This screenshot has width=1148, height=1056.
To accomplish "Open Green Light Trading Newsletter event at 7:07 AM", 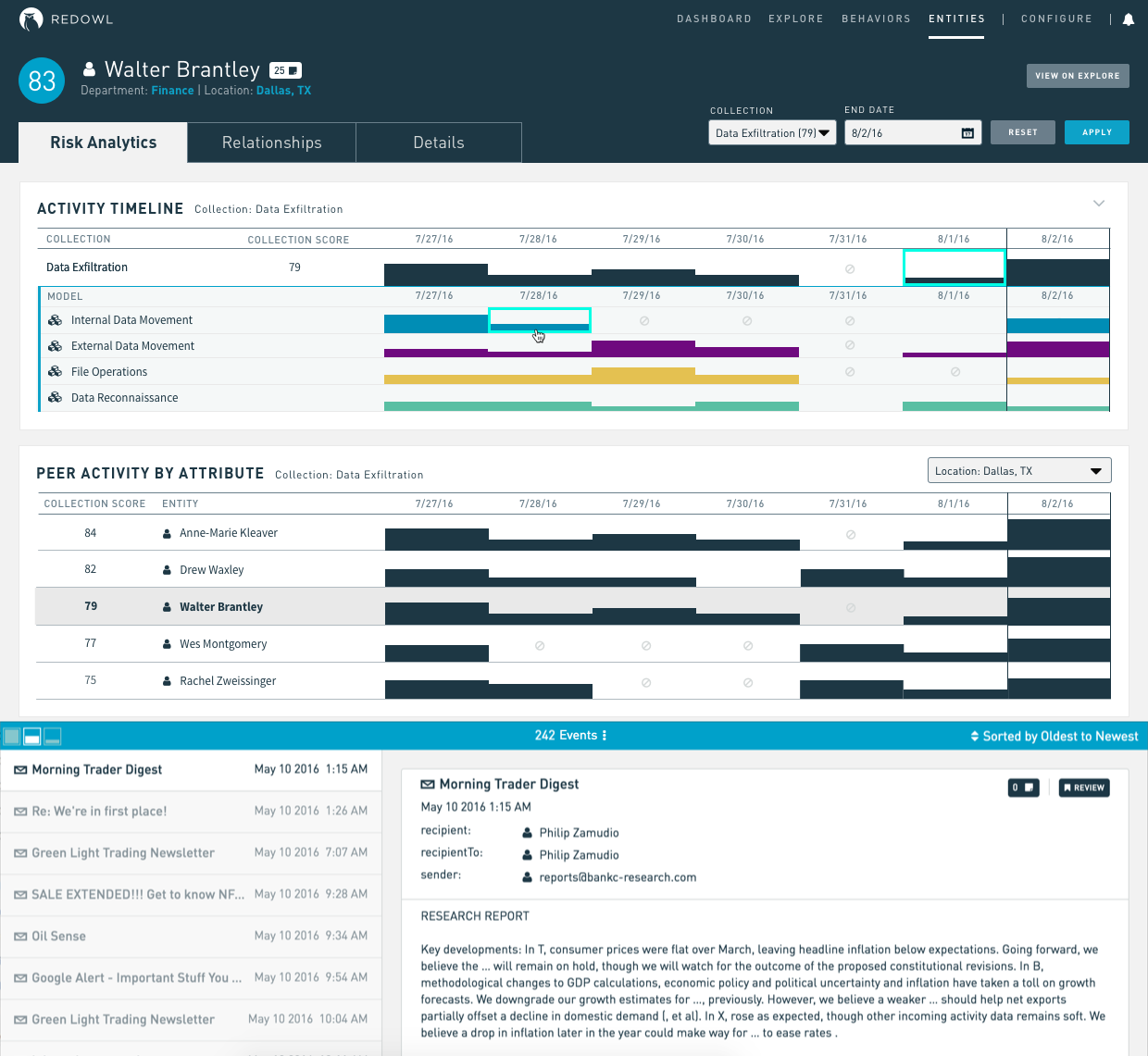I will pyautogui.click(x=191, y=853).
